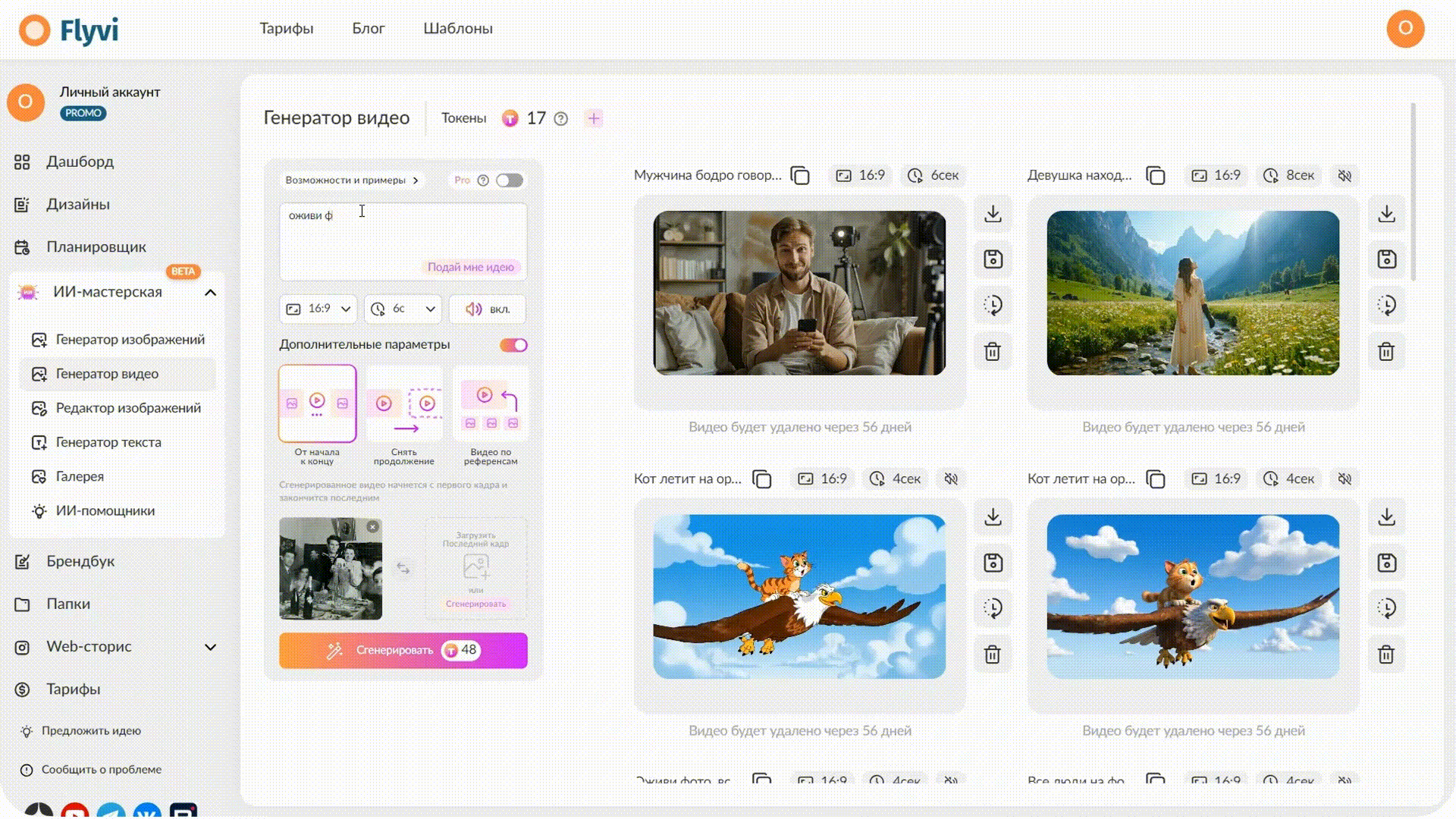Collapse the ИИ-мастерская section

(x=210, y=293)
